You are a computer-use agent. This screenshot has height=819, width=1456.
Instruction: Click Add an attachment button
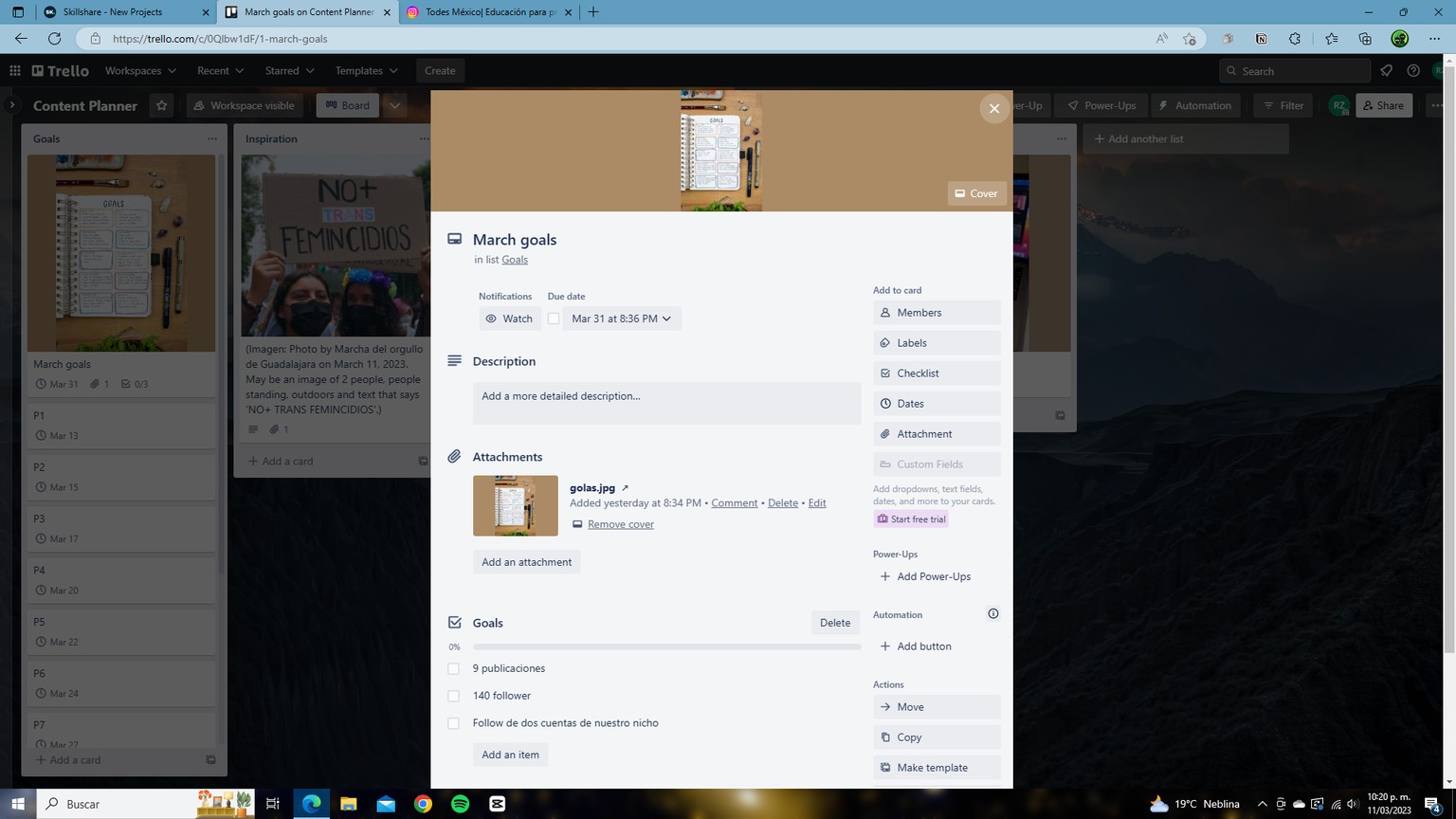pyautogui.click(x=526, y=562)
